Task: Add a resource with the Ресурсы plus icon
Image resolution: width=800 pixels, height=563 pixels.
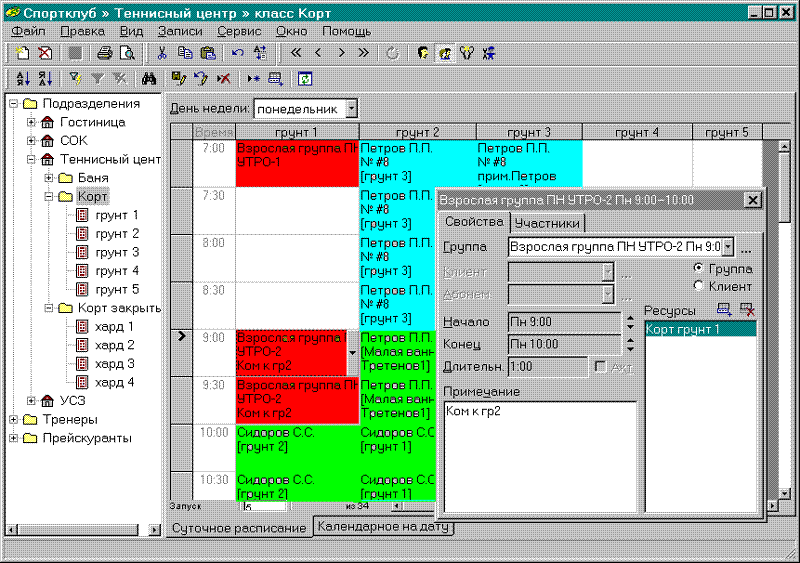Action: tap(724, 309)
